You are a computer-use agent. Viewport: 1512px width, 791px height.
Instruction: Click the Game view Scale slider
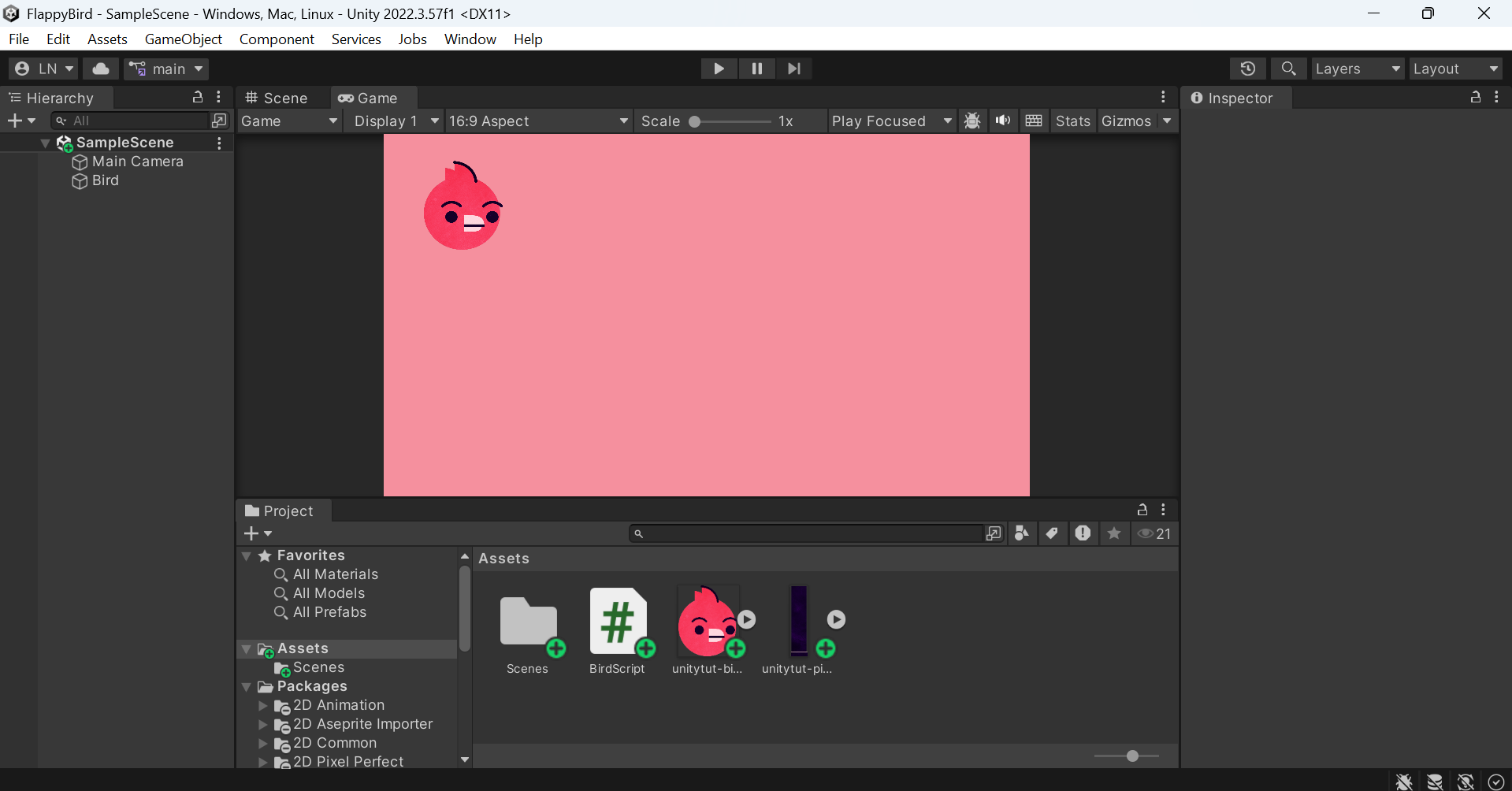731,121
